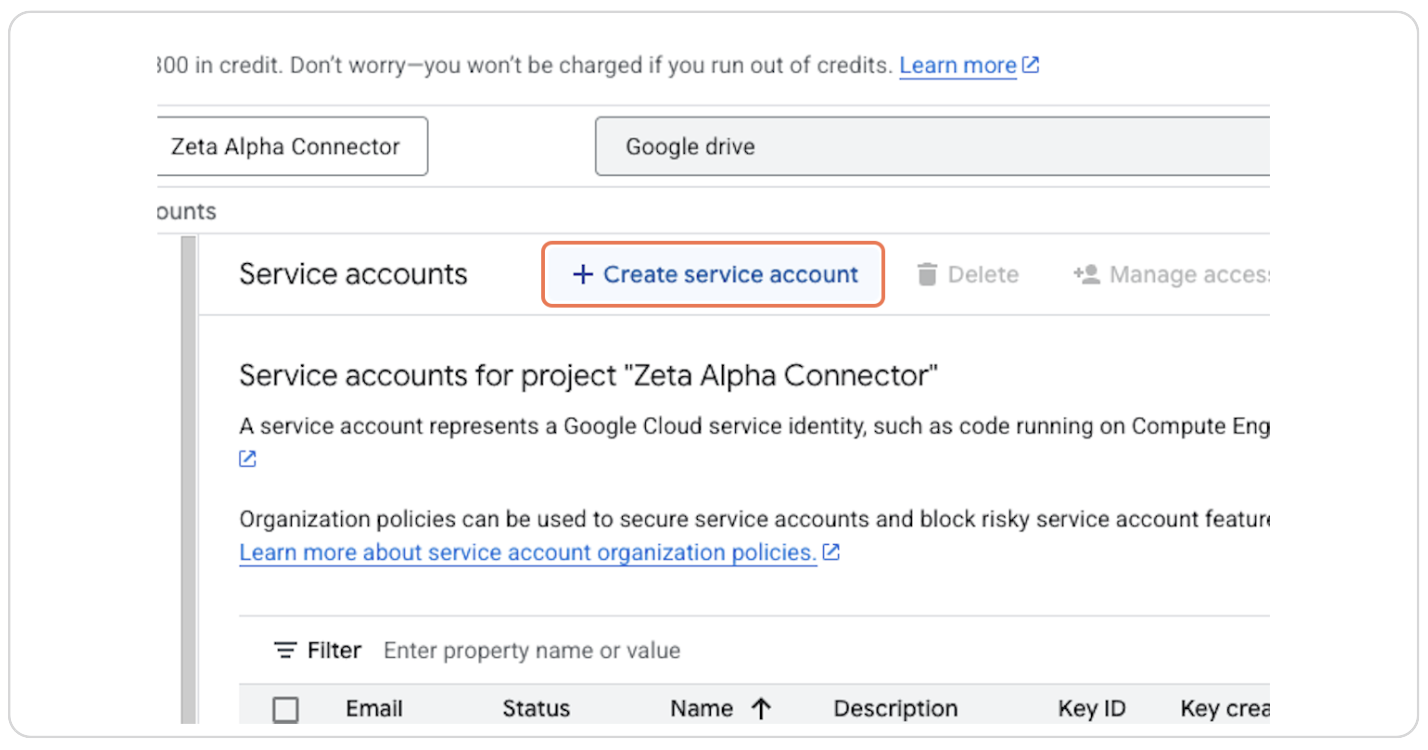Select the Create service account button

(x=712, y=274)
